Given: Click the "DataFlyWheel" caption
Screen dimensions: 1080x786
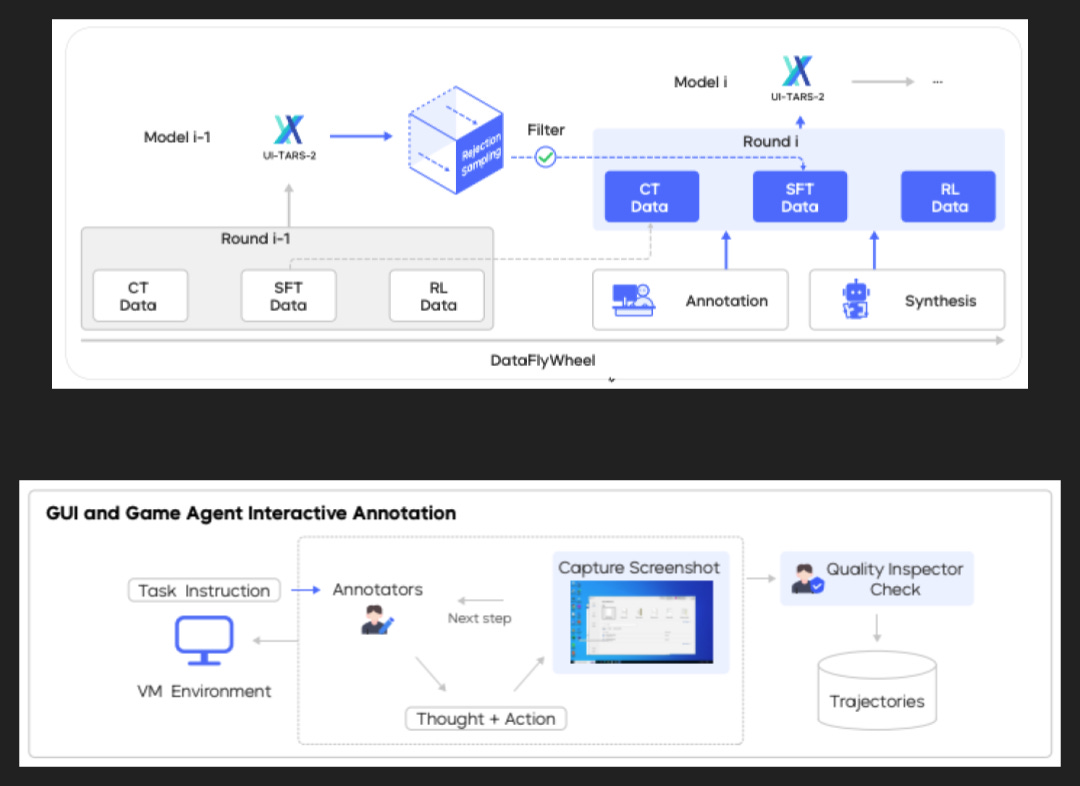Looking at the screenshot, I should [543, 360].
